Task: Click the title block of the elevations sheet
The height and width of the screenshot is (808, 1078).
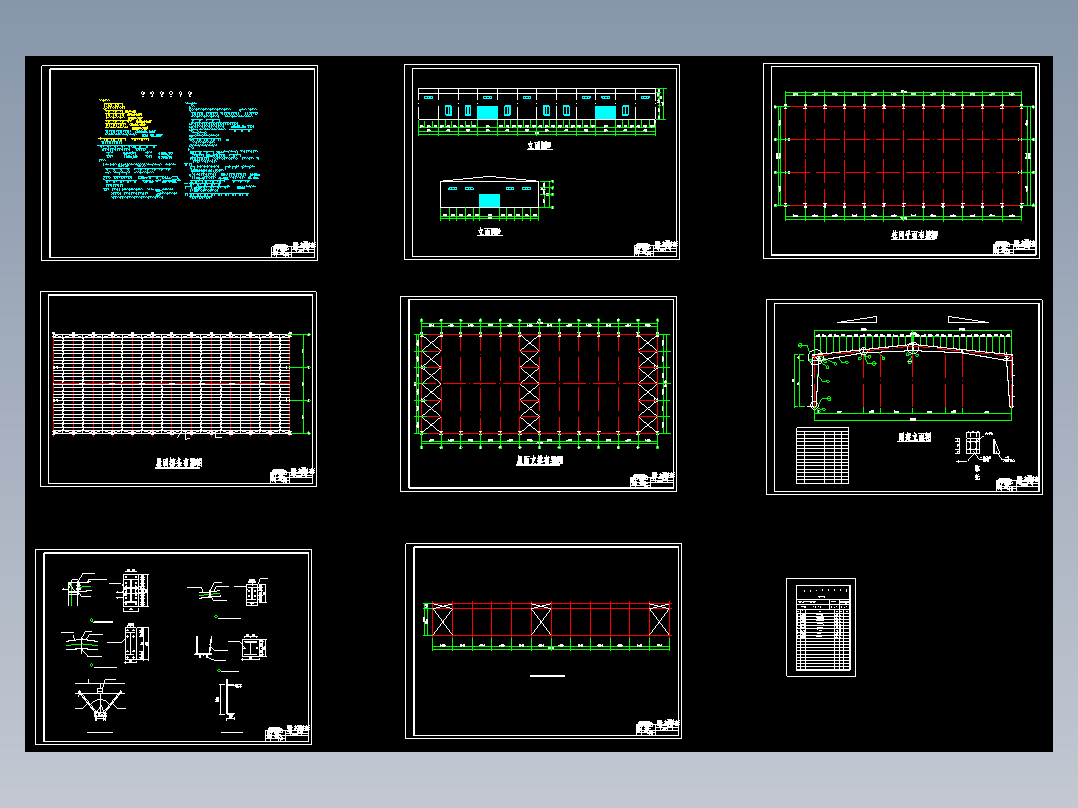Action: pyautogui.click(x=655, y=248)
